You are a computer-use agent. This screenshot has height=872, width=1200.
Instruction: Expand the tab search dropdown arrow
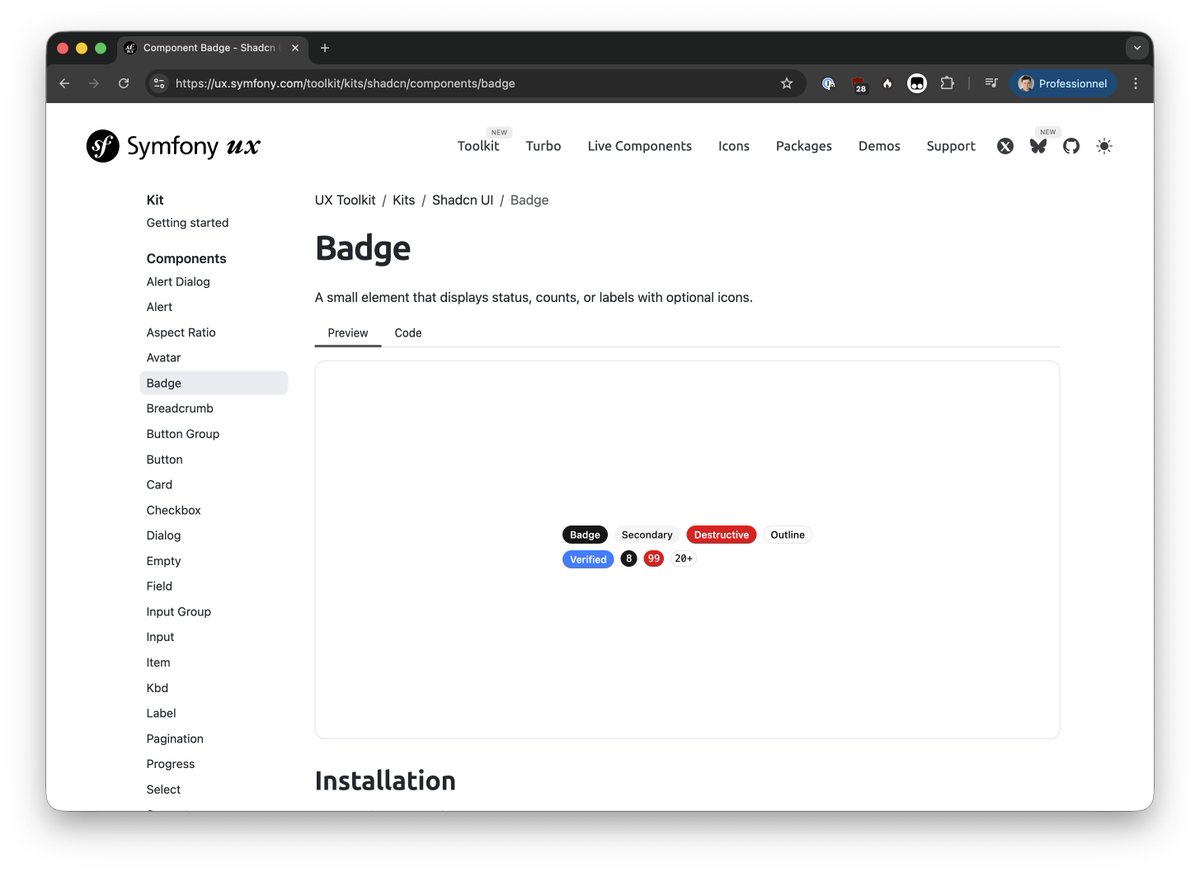(x=1135, y=48)
